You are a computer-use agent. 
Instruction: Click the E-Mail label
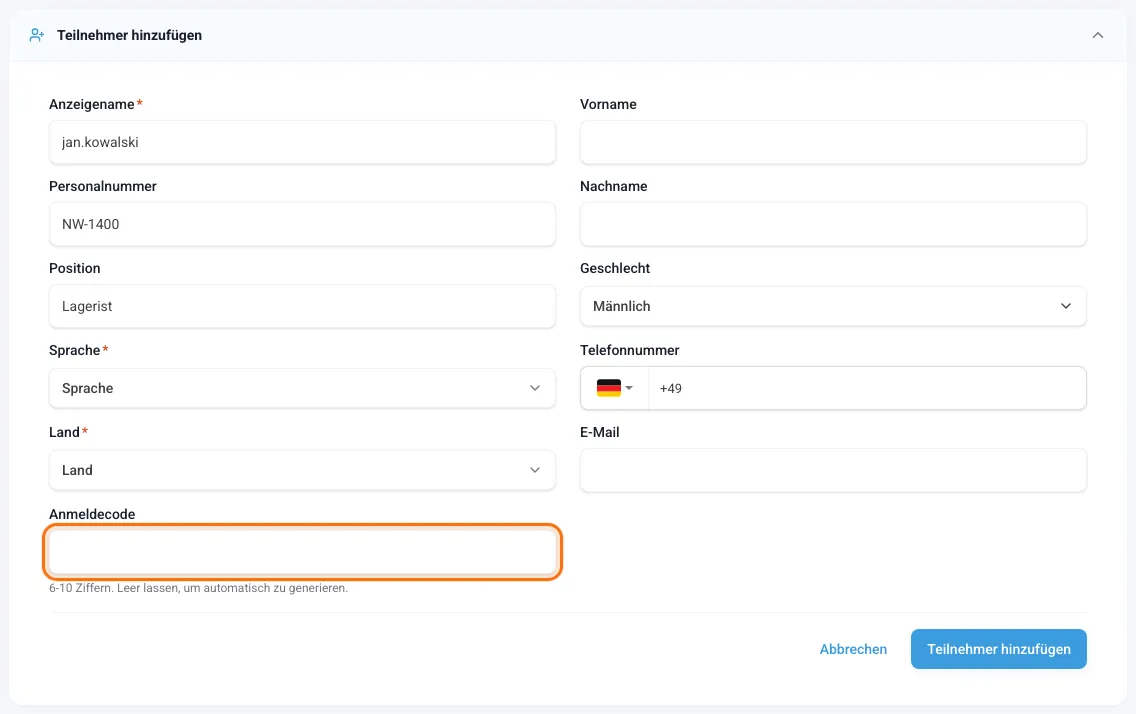[x=600, y=432]
